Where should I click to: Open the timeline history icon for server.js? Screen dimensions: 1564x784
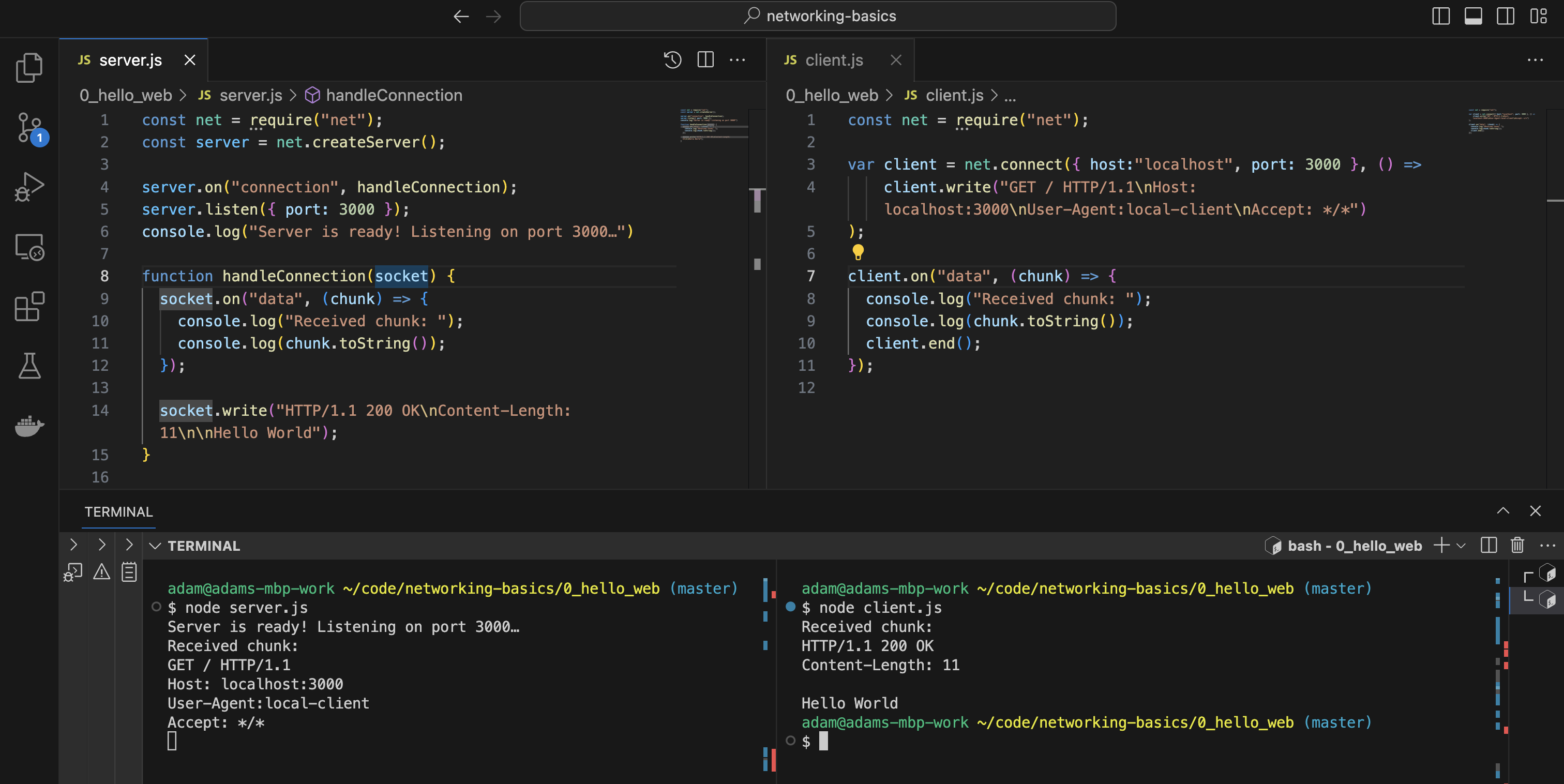pos(672,59)
